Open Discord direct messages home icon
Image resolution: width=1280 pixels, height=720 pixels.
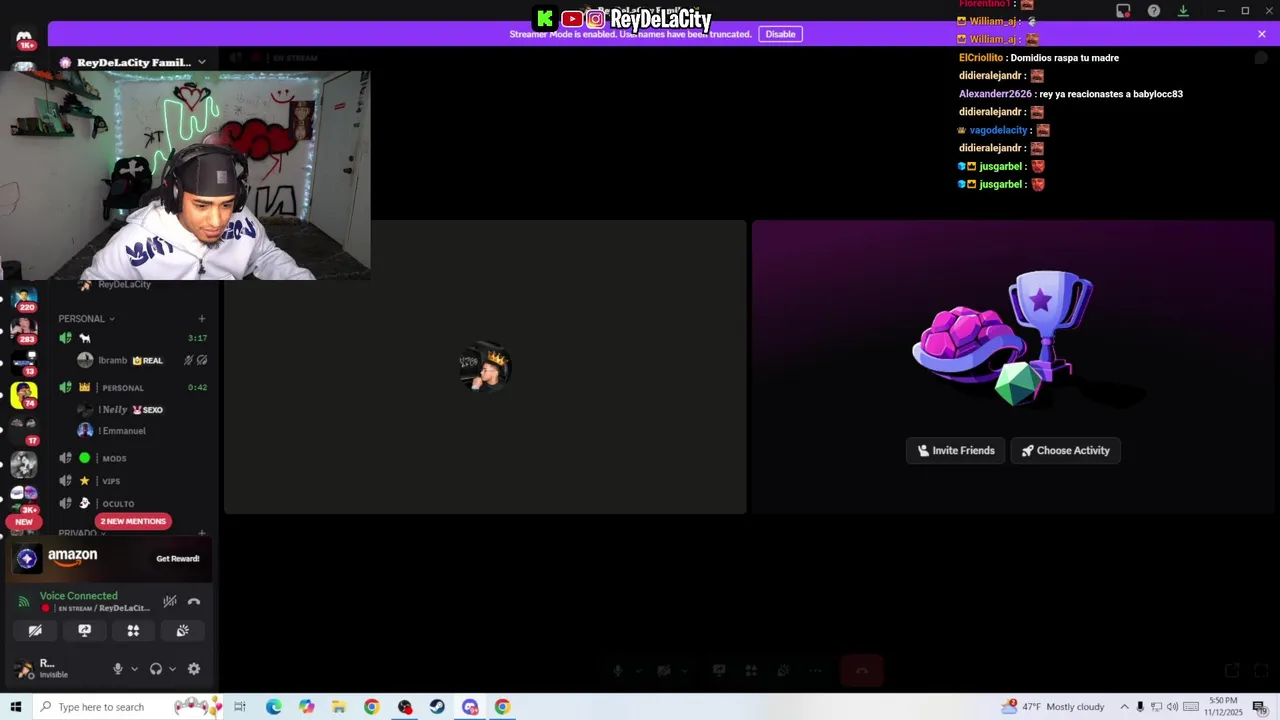tap(24, 37)
